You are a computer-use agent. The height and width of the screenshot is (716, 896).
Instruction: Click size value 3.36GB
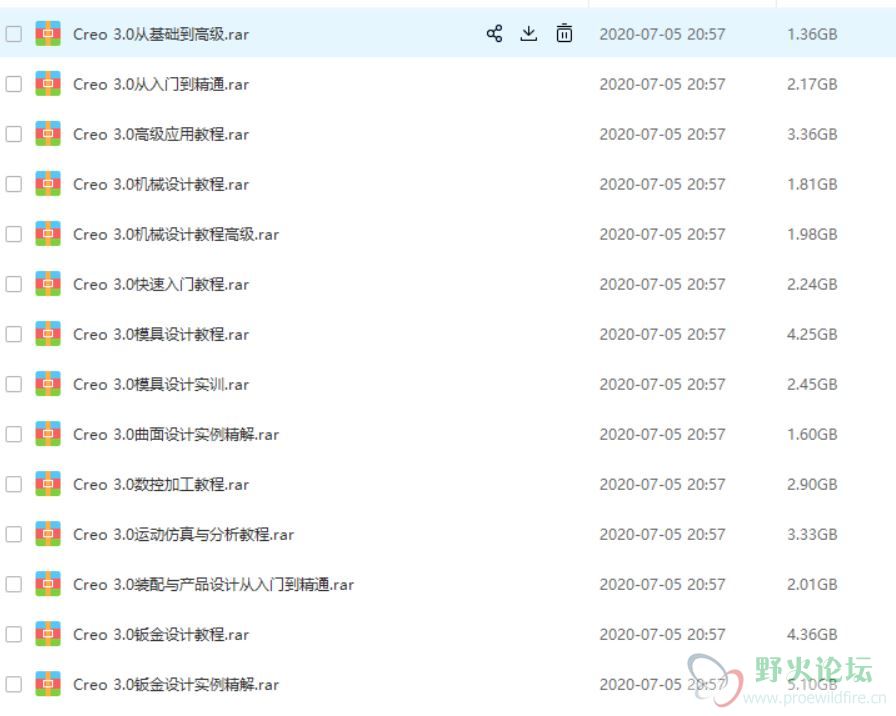tap(812, 134)
